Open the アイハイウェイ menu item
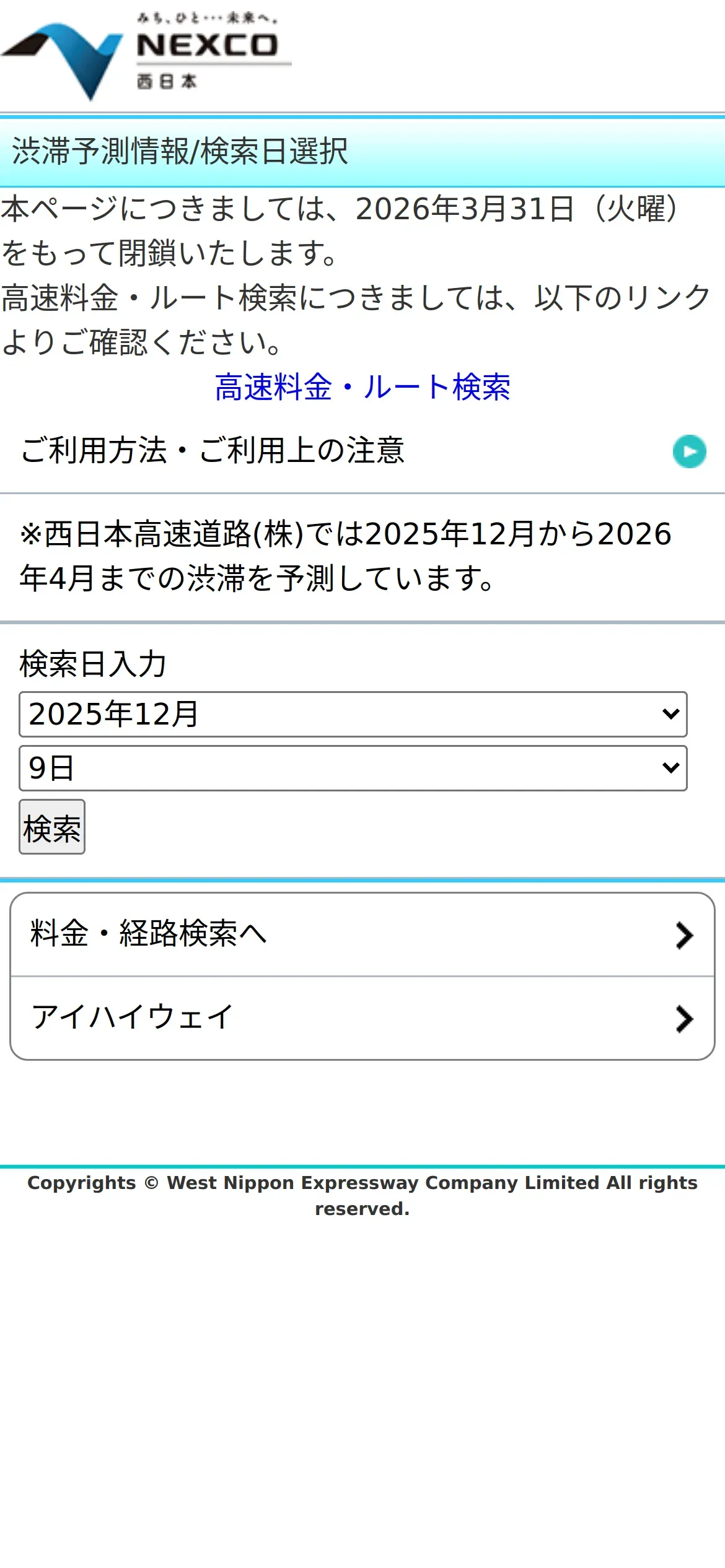This screenshot has width=725, height=1568. point(133,1017)
